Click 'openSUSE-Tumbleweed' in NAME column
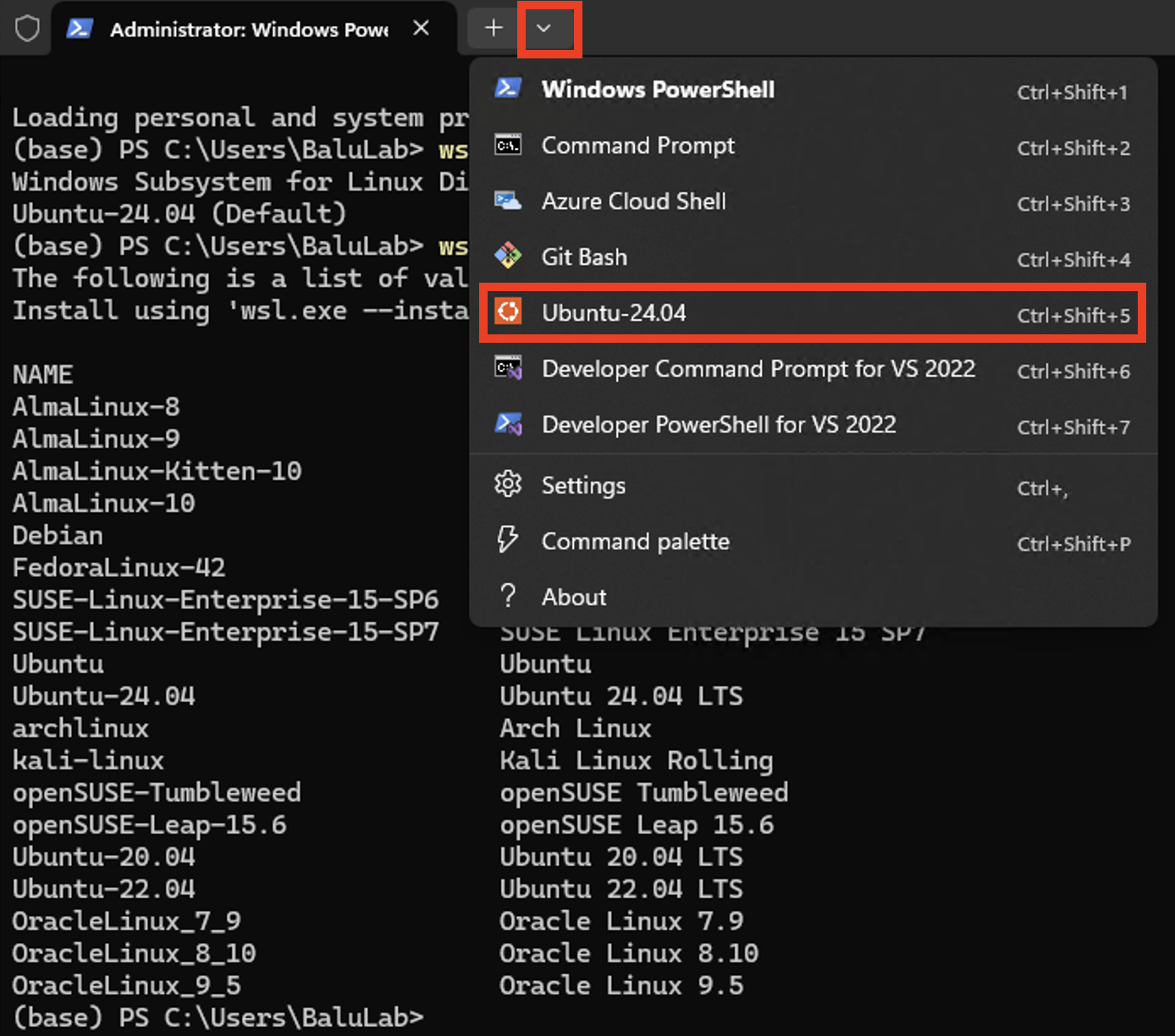 157,793
